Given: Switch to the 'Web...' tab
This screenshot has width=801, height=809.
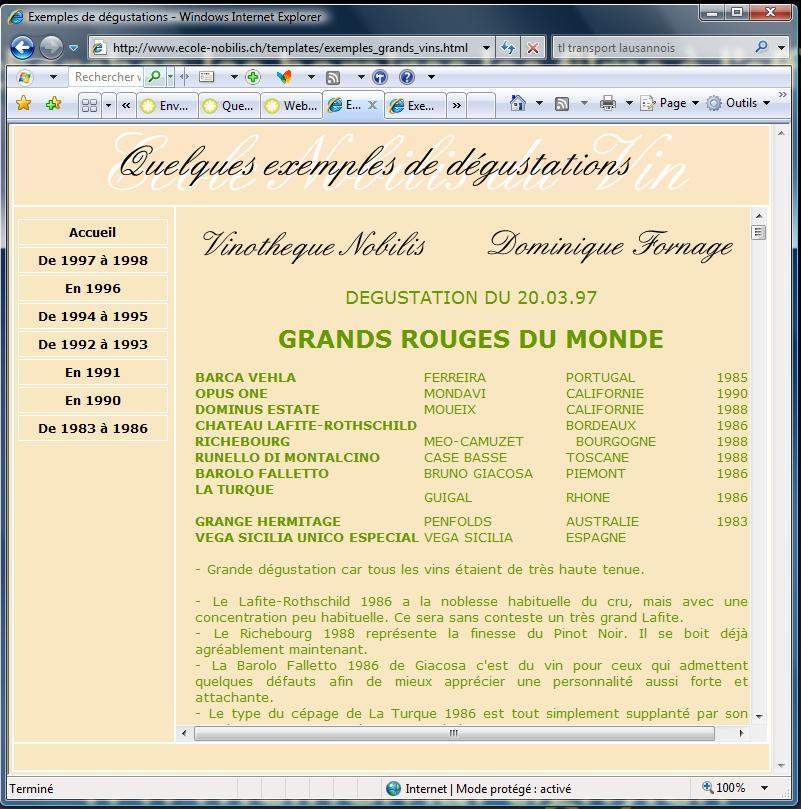Looking at the screenshot, I should click(x=292, y=106).
